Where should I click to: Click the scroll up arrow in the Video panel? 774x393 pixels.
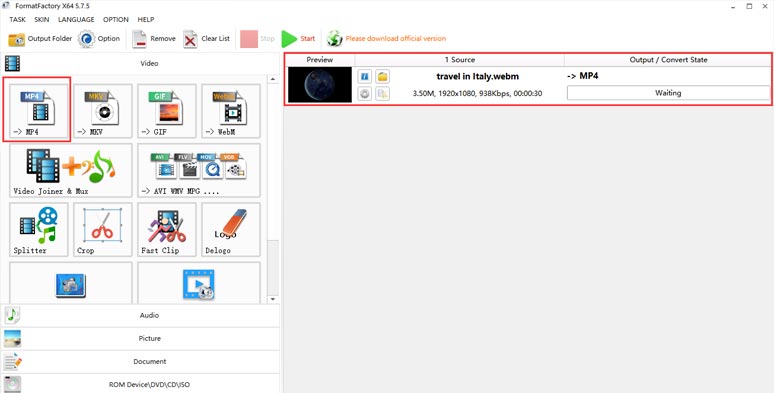point(273,79)
